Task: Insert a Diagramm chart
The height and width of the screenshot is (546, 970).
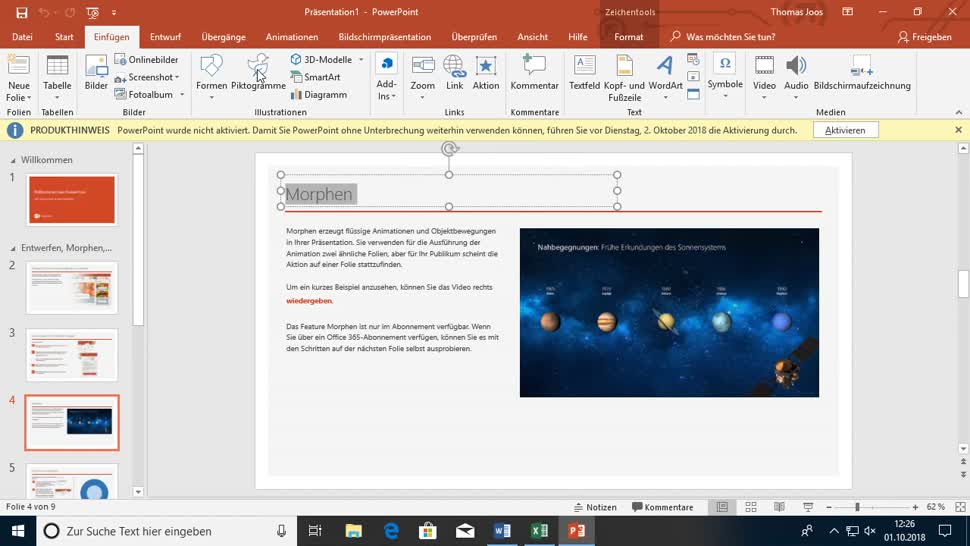Action: pos(319,95)
